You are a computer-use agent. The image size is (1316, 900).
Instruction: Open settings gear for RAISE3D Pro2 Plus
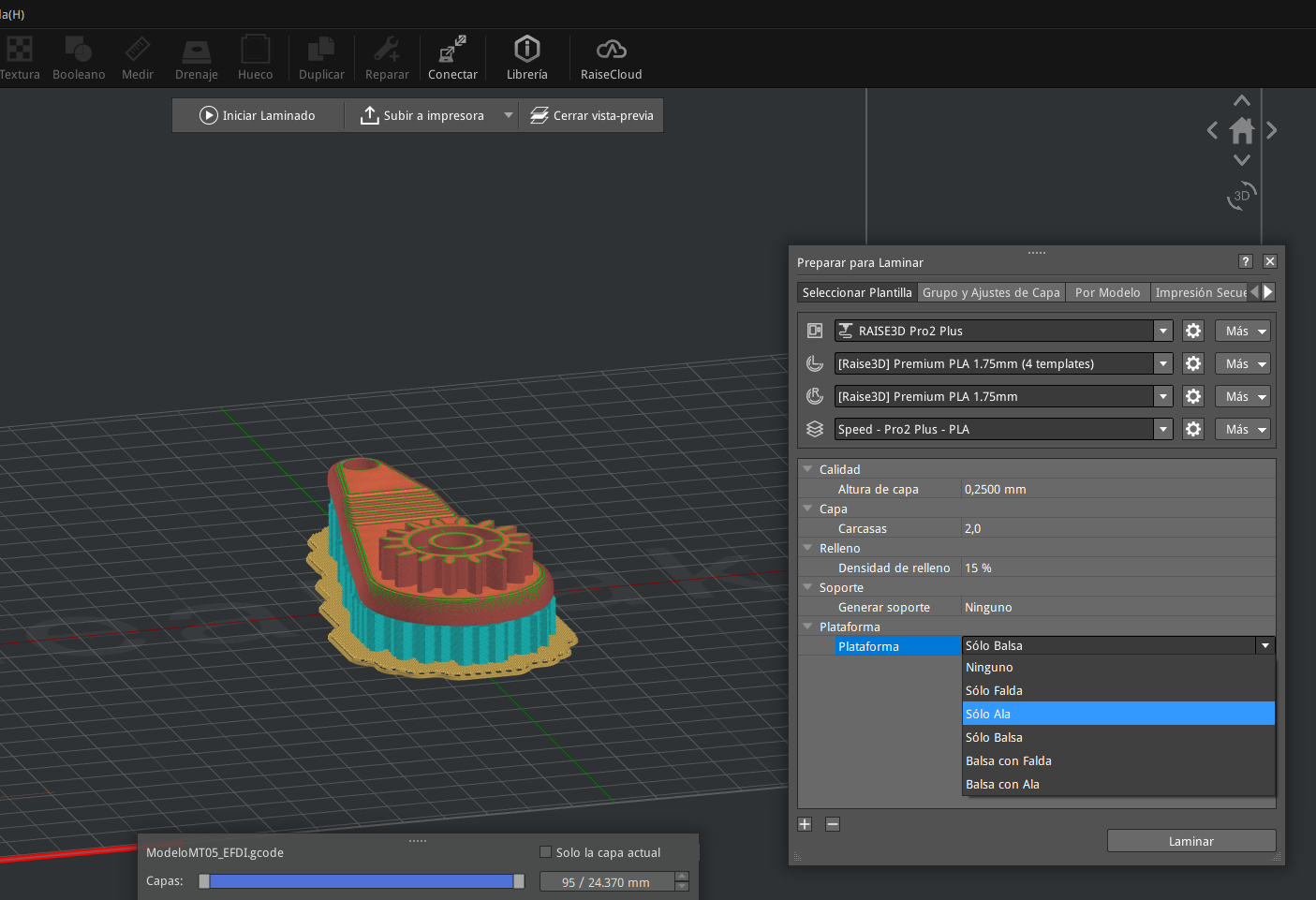point(1192,331)
